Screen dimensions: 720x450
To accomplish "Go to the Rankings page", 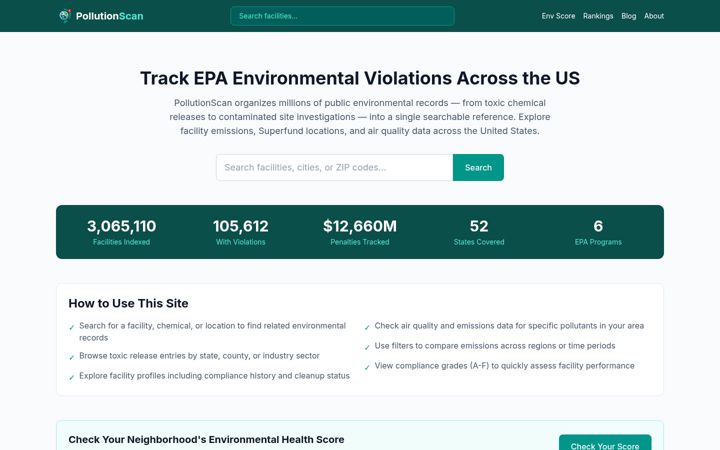I will (598, 16).
